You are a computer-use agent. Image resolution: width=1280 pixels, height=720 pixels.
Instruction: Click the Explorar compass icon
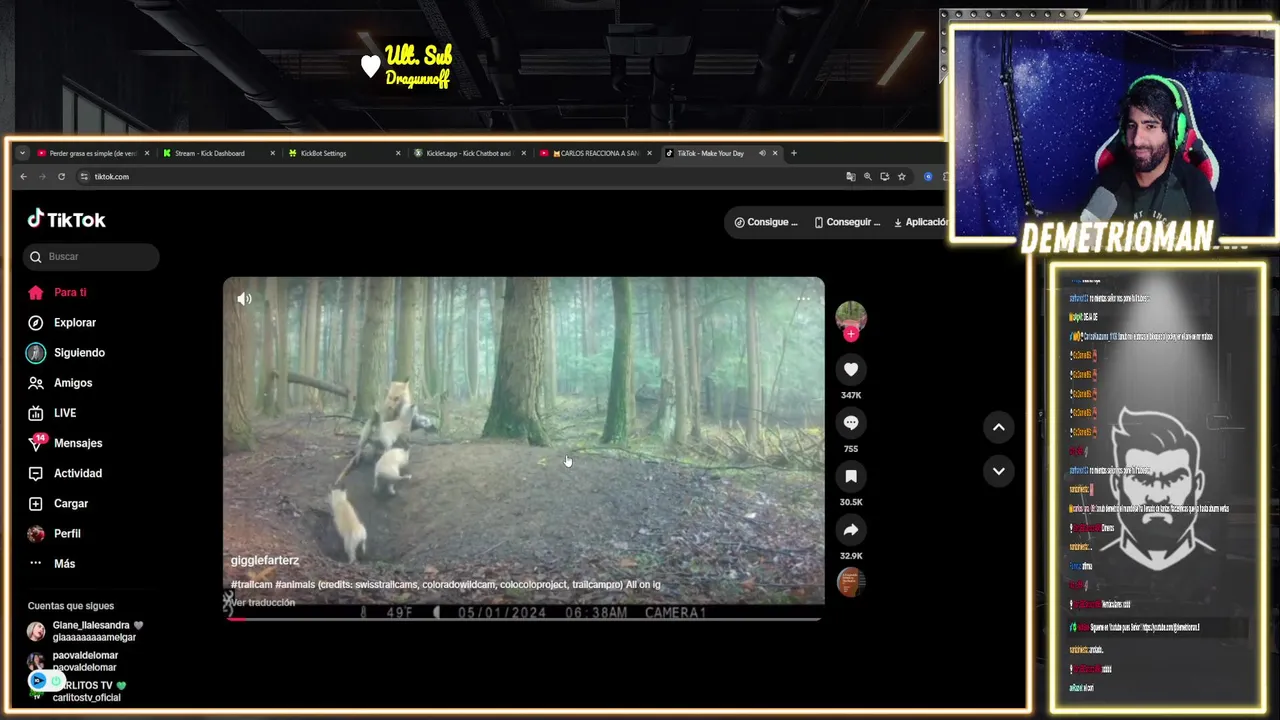point(36,323)
